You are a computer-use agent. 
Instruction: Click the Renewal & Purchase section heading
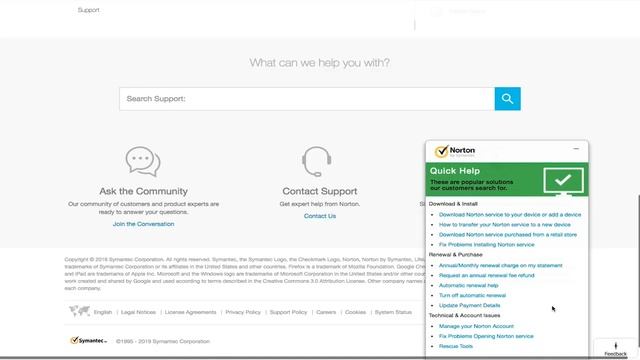pyautogui.click(x=456, y=255)
